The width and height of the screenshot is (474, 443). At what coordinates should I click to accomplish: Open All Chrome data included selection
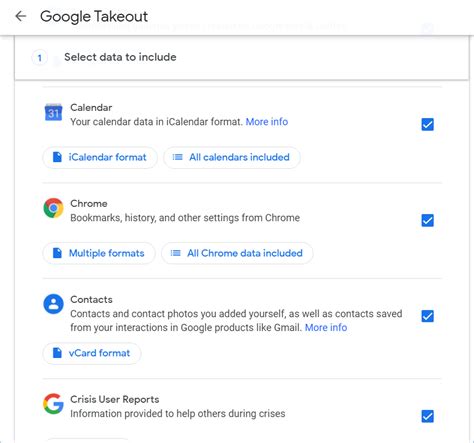click(x=237, y=253)
